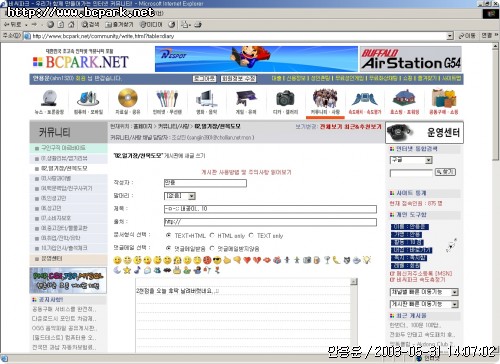This screenshot has width=500, height=364.
Task: Click into the 작성자 author name field
Action: pyautogui.click(x=205, y=183)
